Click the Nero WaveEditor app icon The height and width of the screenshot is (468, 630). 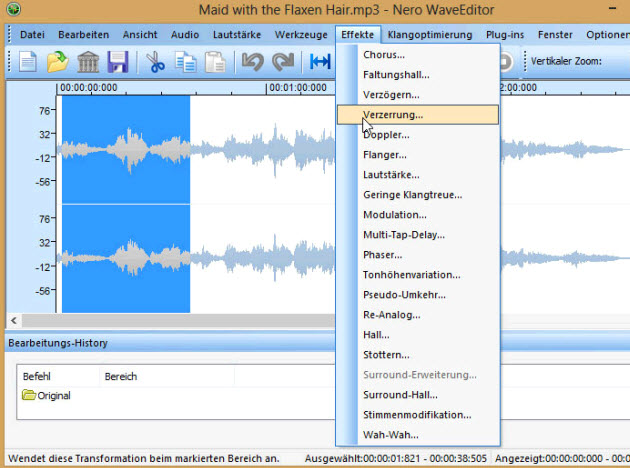14,9
